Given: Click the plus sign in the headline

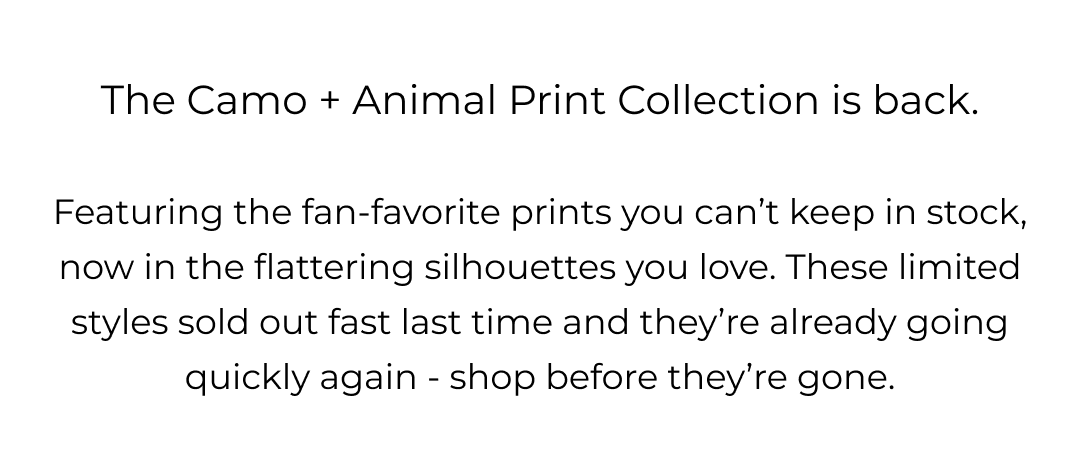Looking at the screenshot, I should pos(331,101).
